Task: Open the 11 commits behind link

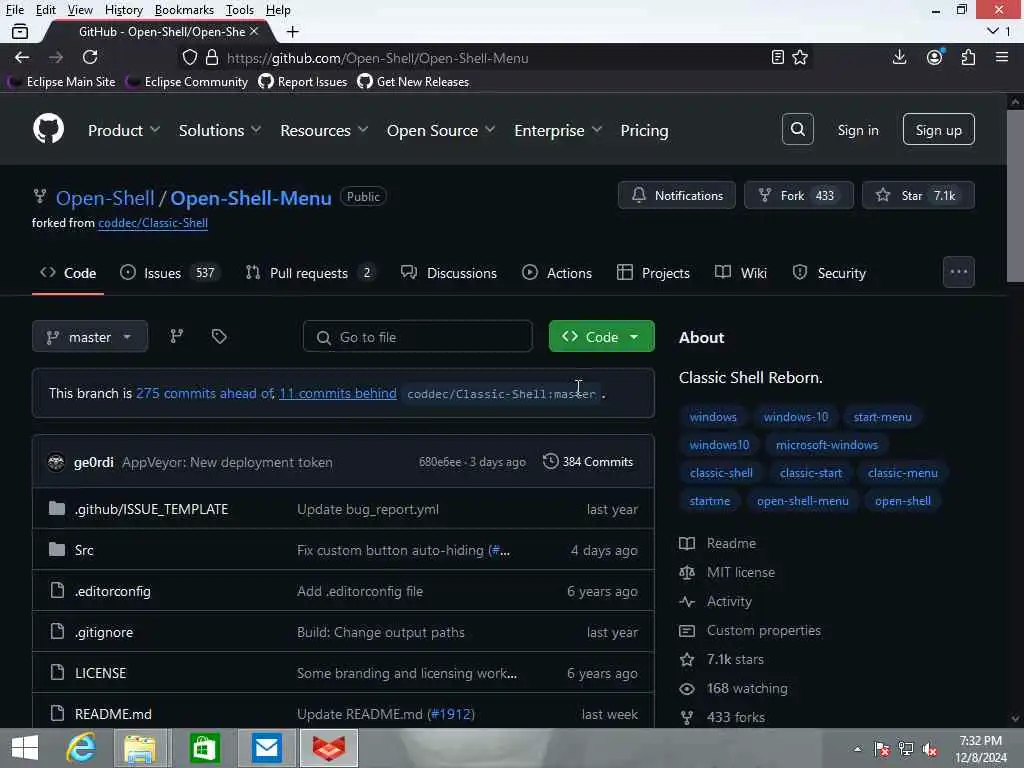Action: coord(338,393)
